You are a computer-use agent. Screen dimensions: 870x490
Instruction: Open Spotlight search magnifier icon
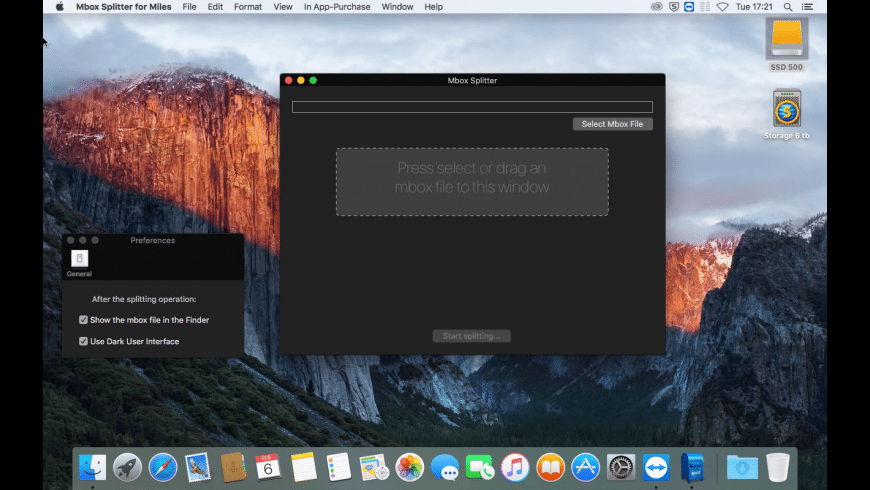788,7
